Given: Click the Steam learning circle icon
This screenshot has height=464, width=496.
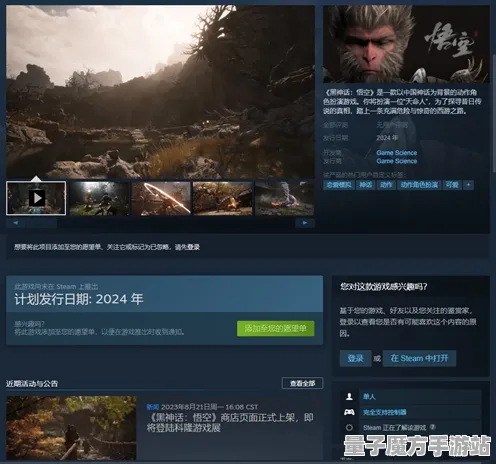Looking at the screenshot, I should [349, 427].
